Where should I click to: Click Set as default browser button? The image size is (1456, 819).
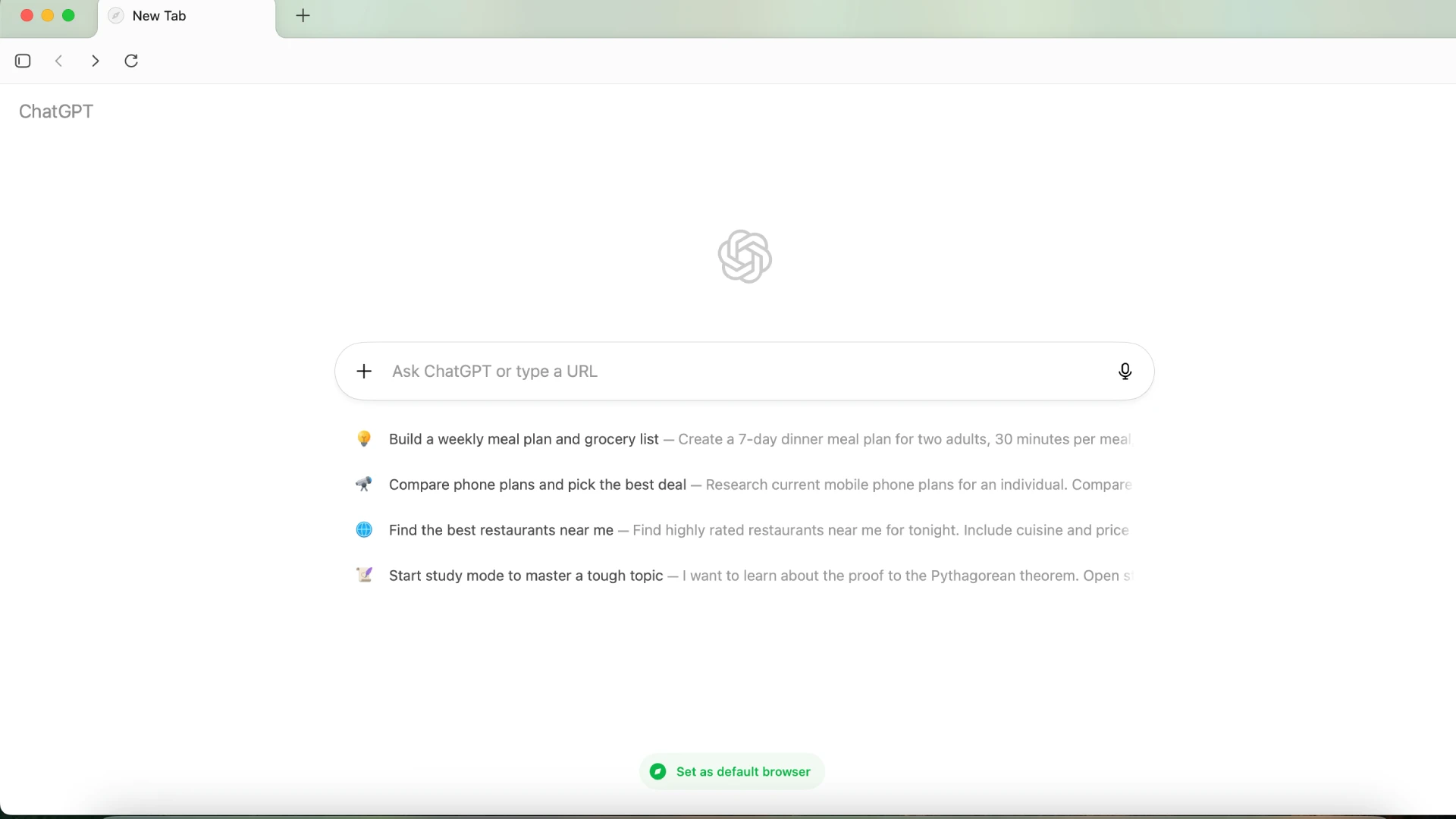tap(732, 771)
